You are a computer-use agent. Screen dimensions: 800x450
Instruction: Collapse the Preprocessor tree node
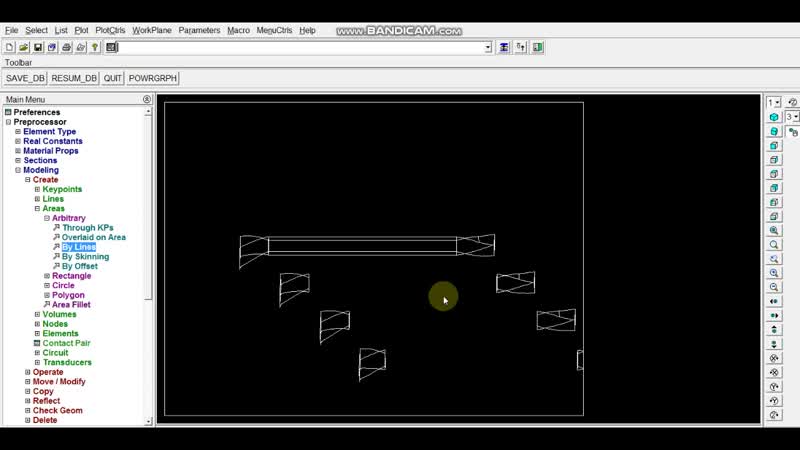pyautogui.click(x=8, y=122)
